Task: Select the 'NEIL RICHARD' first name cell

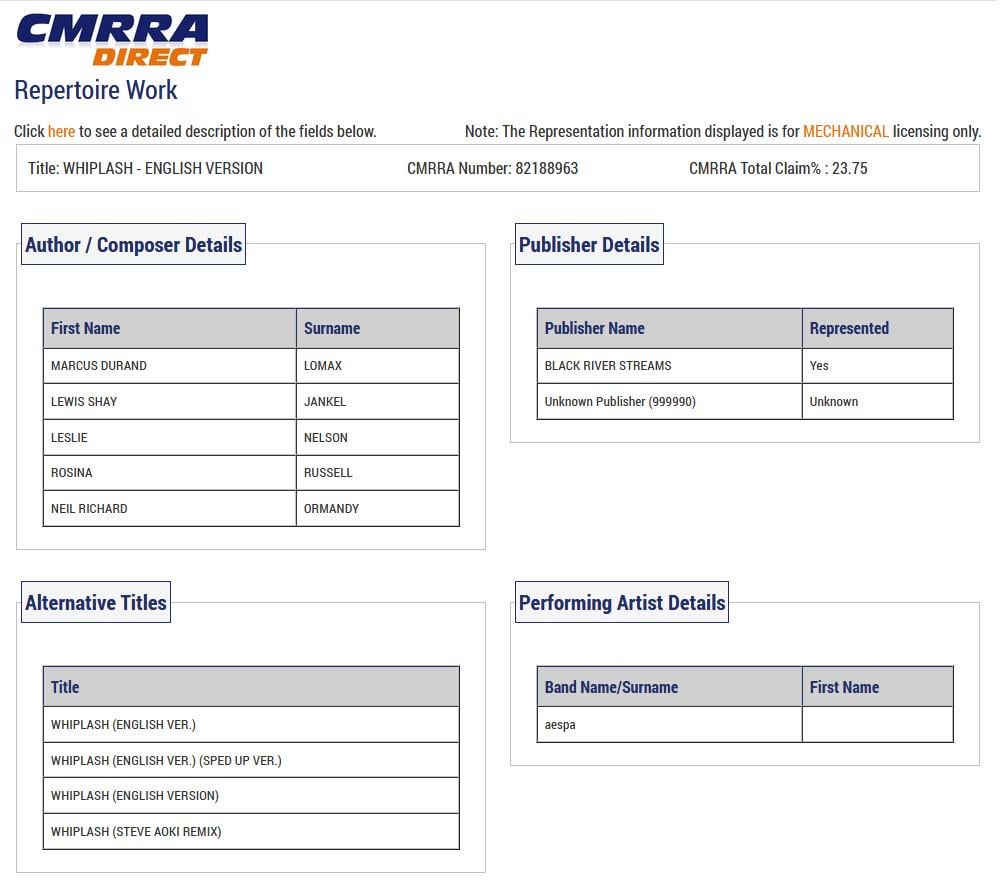Action: (x=170, y=509)
